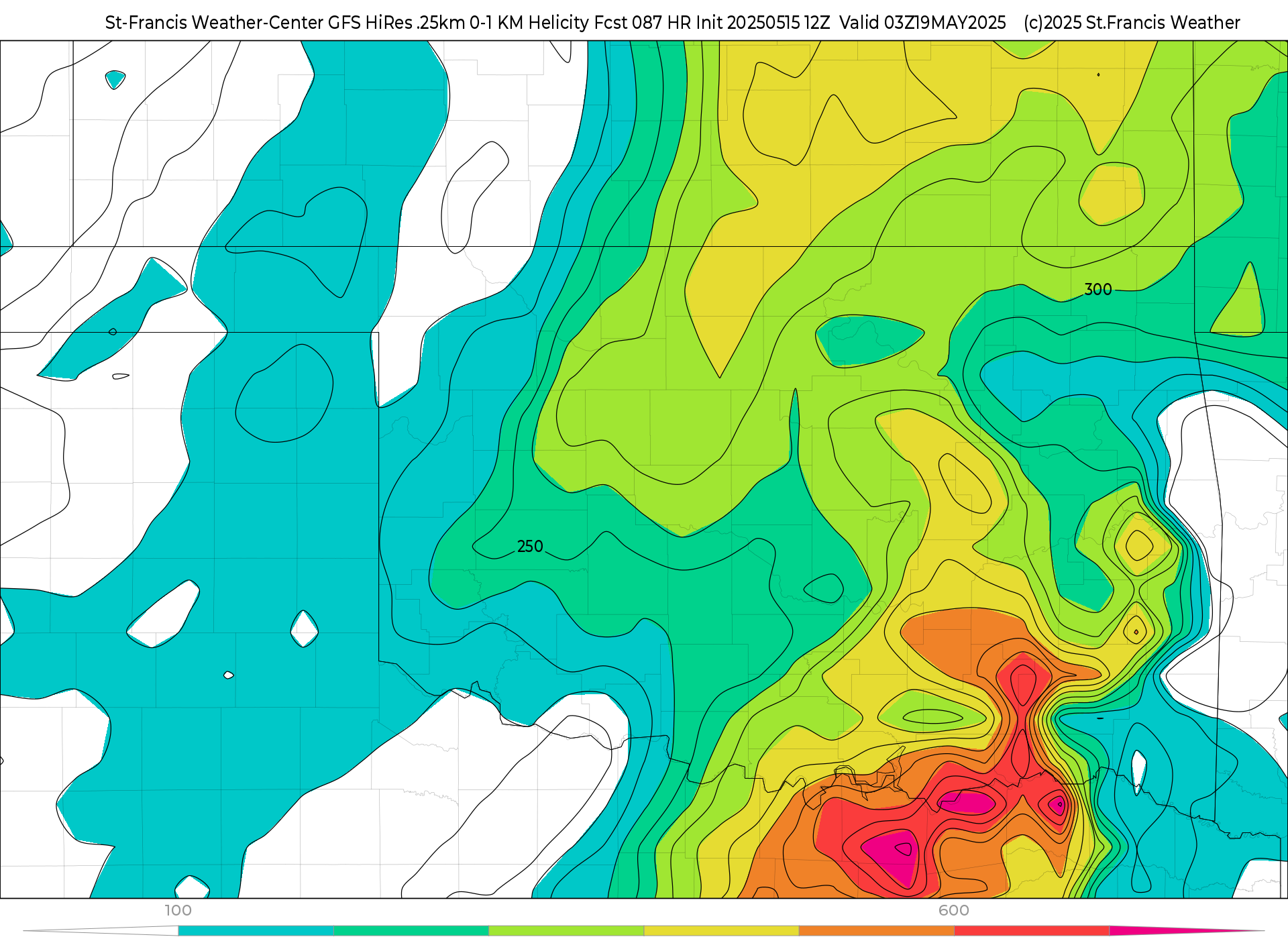Click the Valid 03Z19MAY2025 text
Image resolution: width=1288 pixels, height=939 pixels.
point(922,23)
